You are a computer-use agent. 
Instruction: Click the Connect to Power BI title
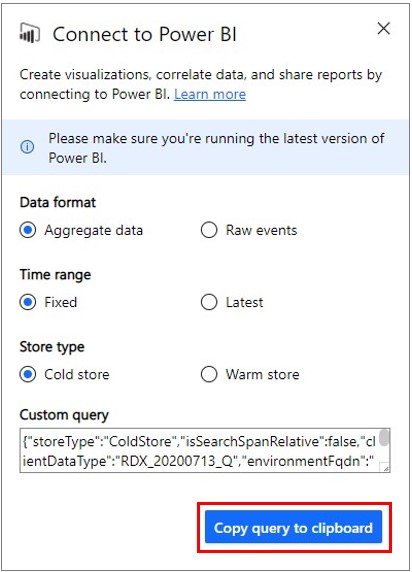coord(145,34)
